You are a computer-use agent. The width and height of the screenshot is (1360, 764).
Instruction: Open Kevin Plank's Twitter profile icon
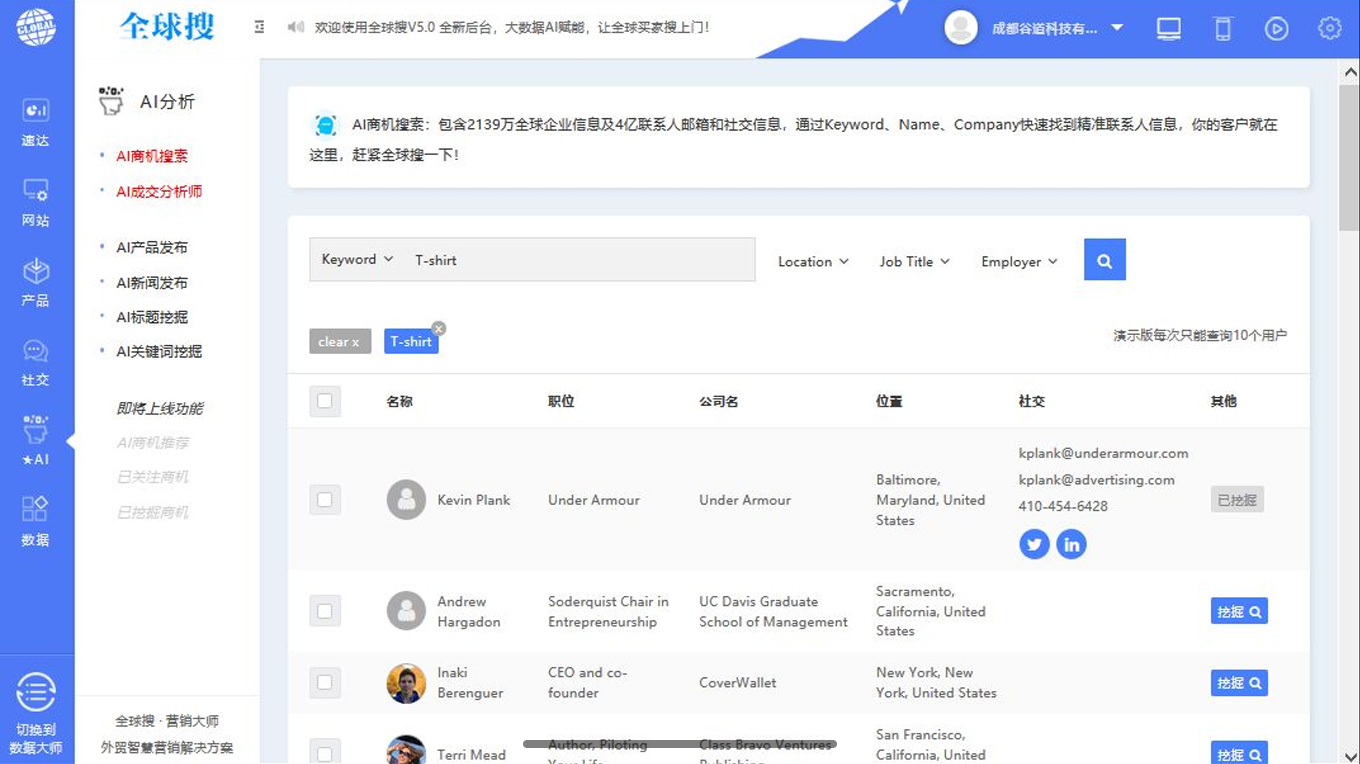[x=1034, y=545]
